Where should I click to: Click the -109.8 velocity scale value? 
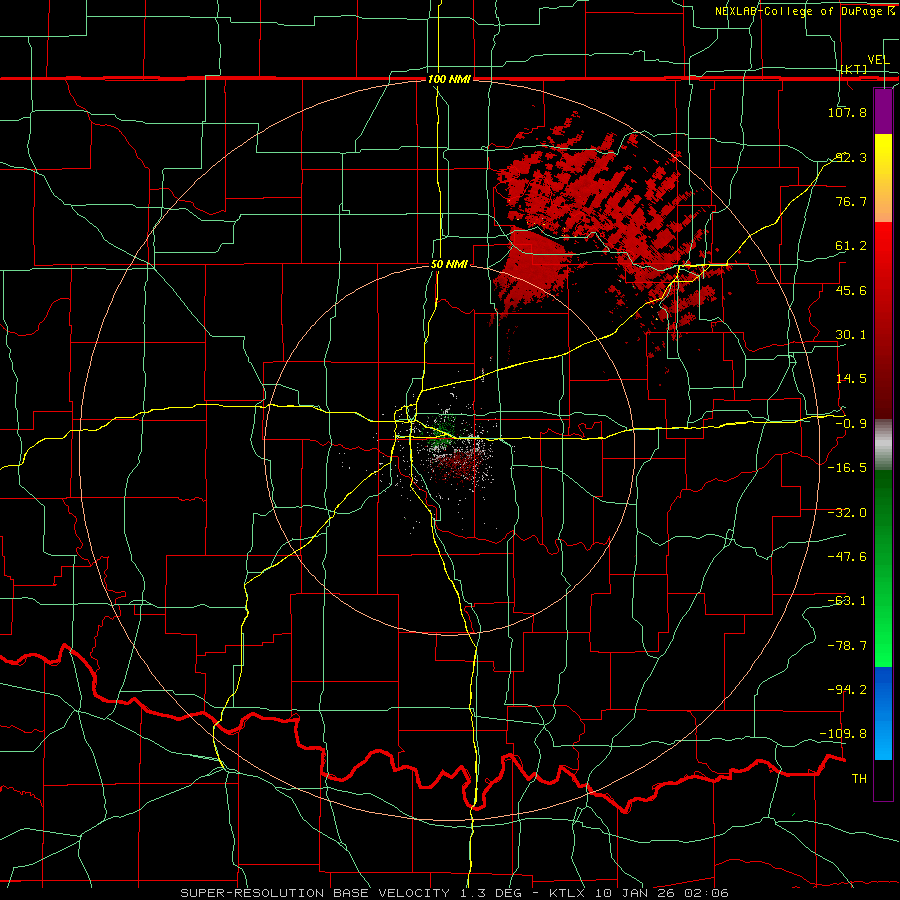(843, 734)
